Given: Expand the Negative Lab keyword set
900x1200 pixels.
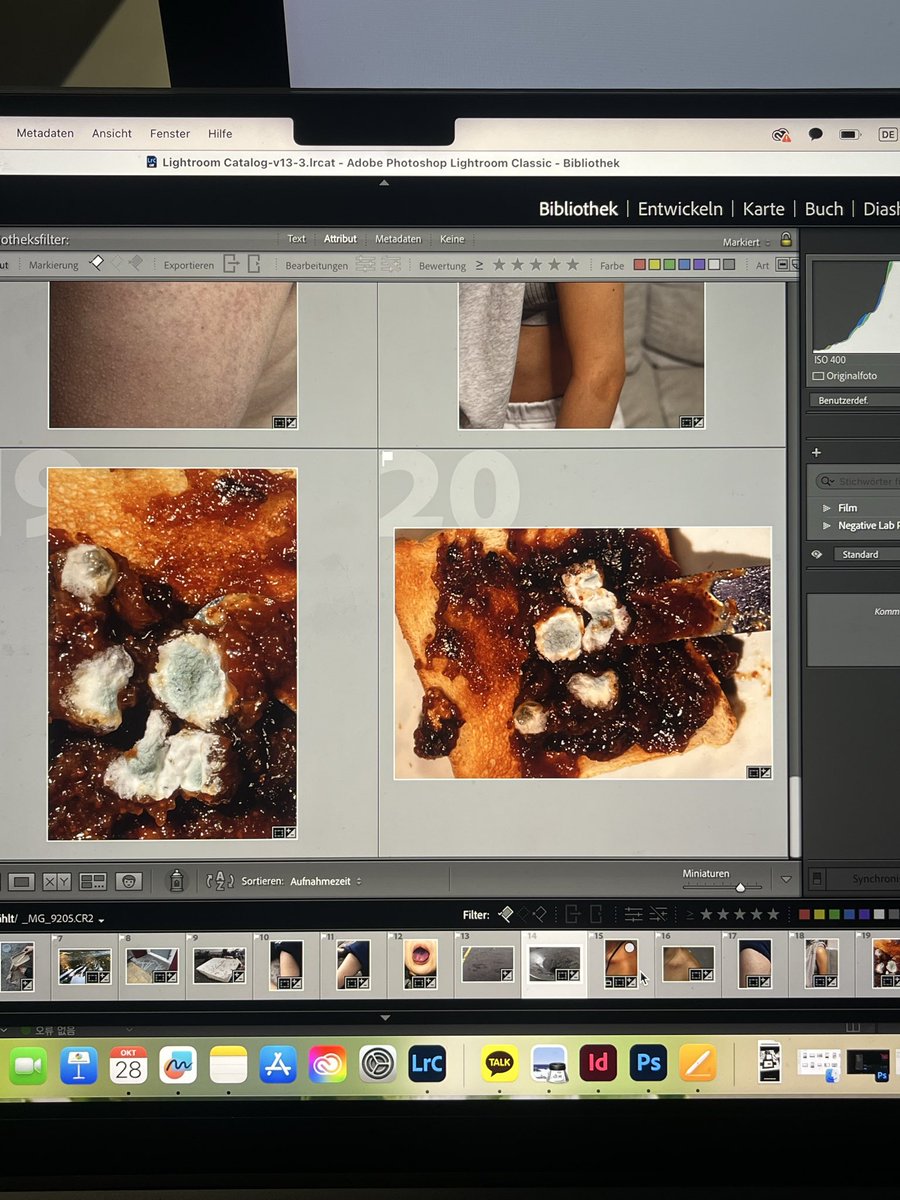Looking at the screenshot, I should click(827, 525).
